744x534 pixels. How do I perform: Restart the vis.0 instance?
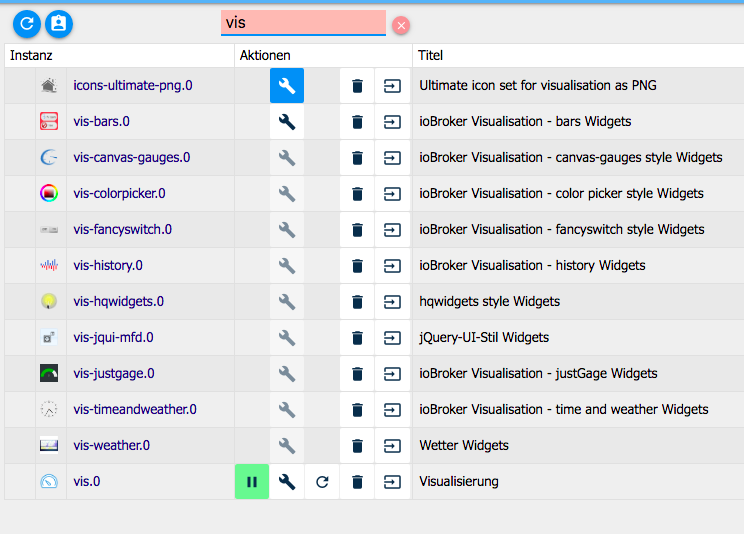tap(322, 482)
